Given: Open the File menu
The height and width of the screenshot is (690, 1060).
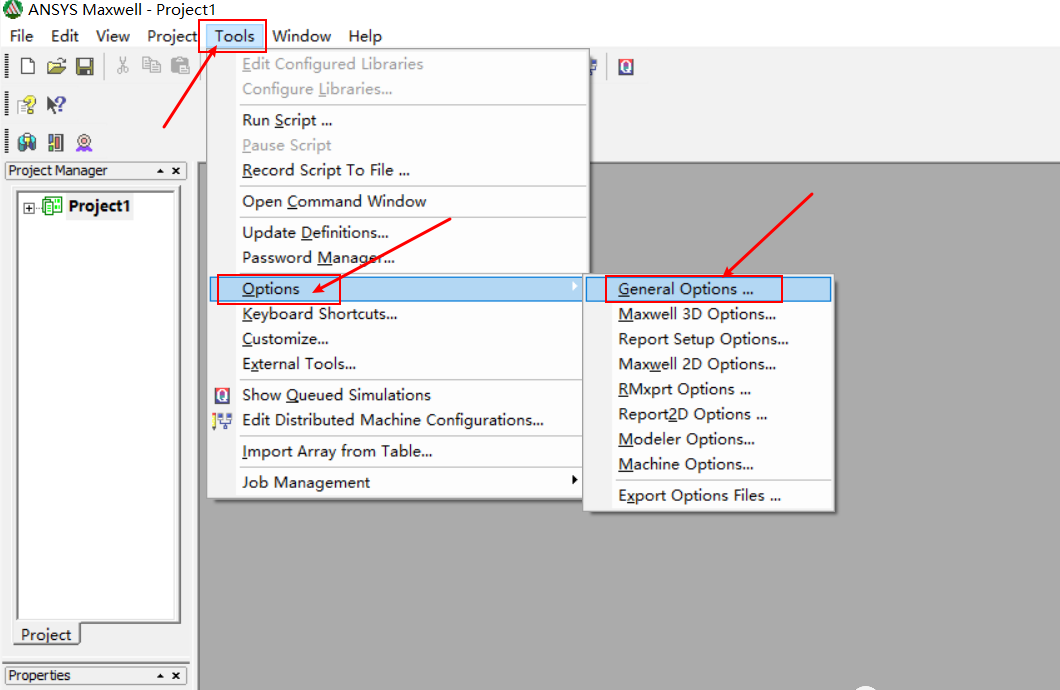Looking at the screenshot, I should [x=22, y=36].
